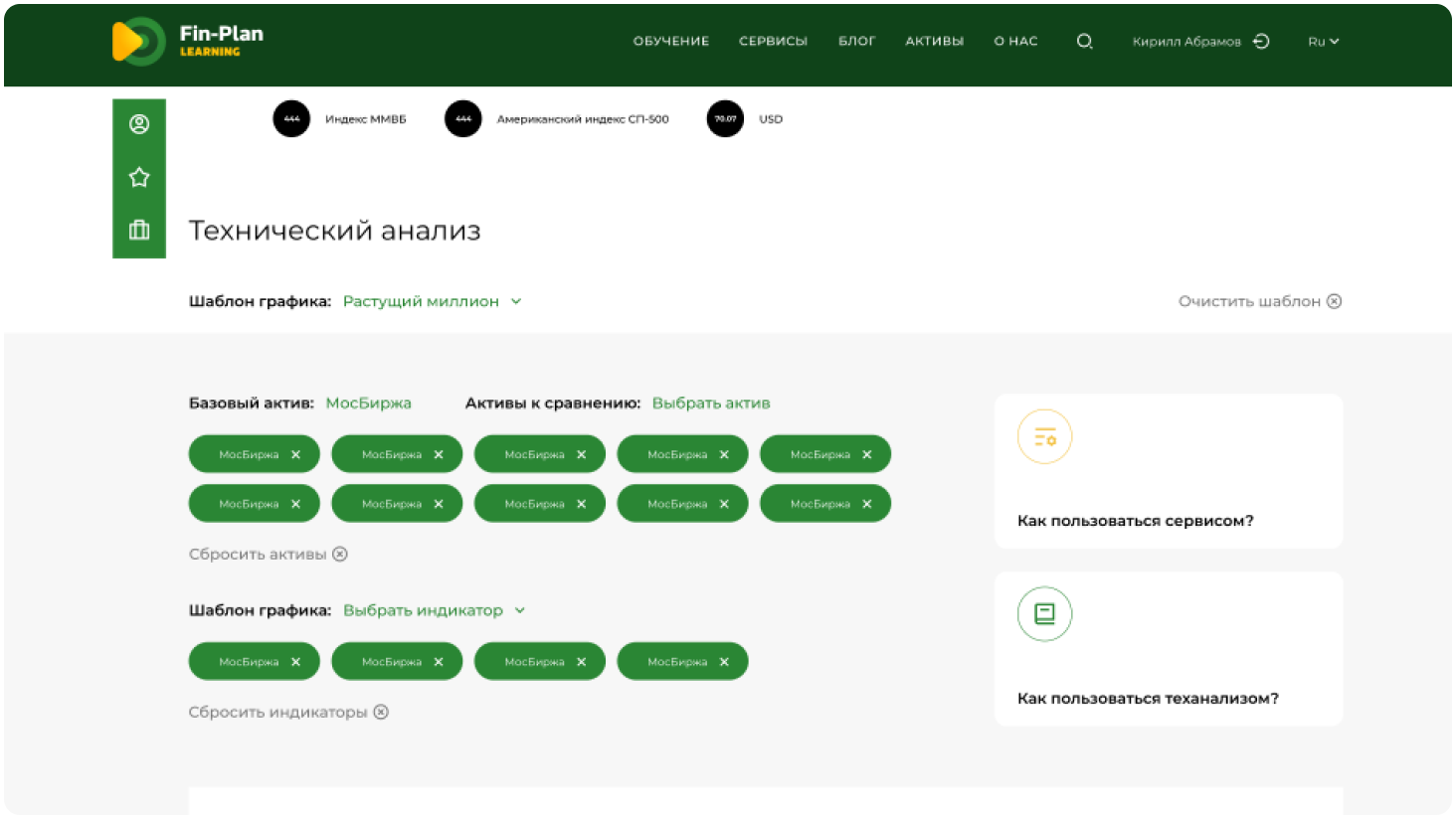Click Сбросить активы to reset assets

258,554
